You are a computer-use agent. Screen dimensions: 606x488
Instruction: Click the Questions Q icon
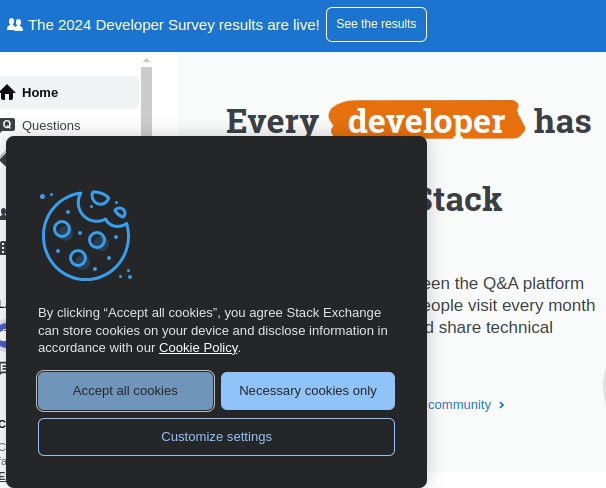[x=7, y=125]
